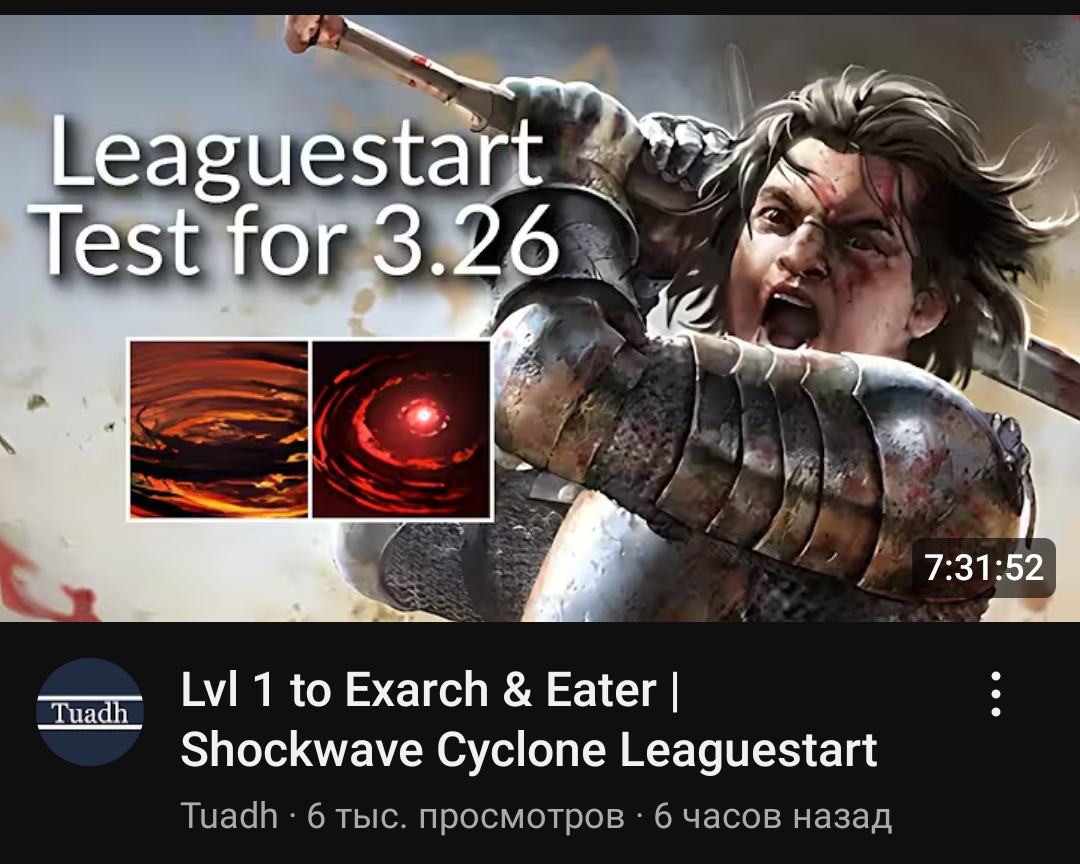The height and width of the screenshot is (864, 1080).
Task: Click the '6 часов назад' upload time
Action: (x=772, y=816)
